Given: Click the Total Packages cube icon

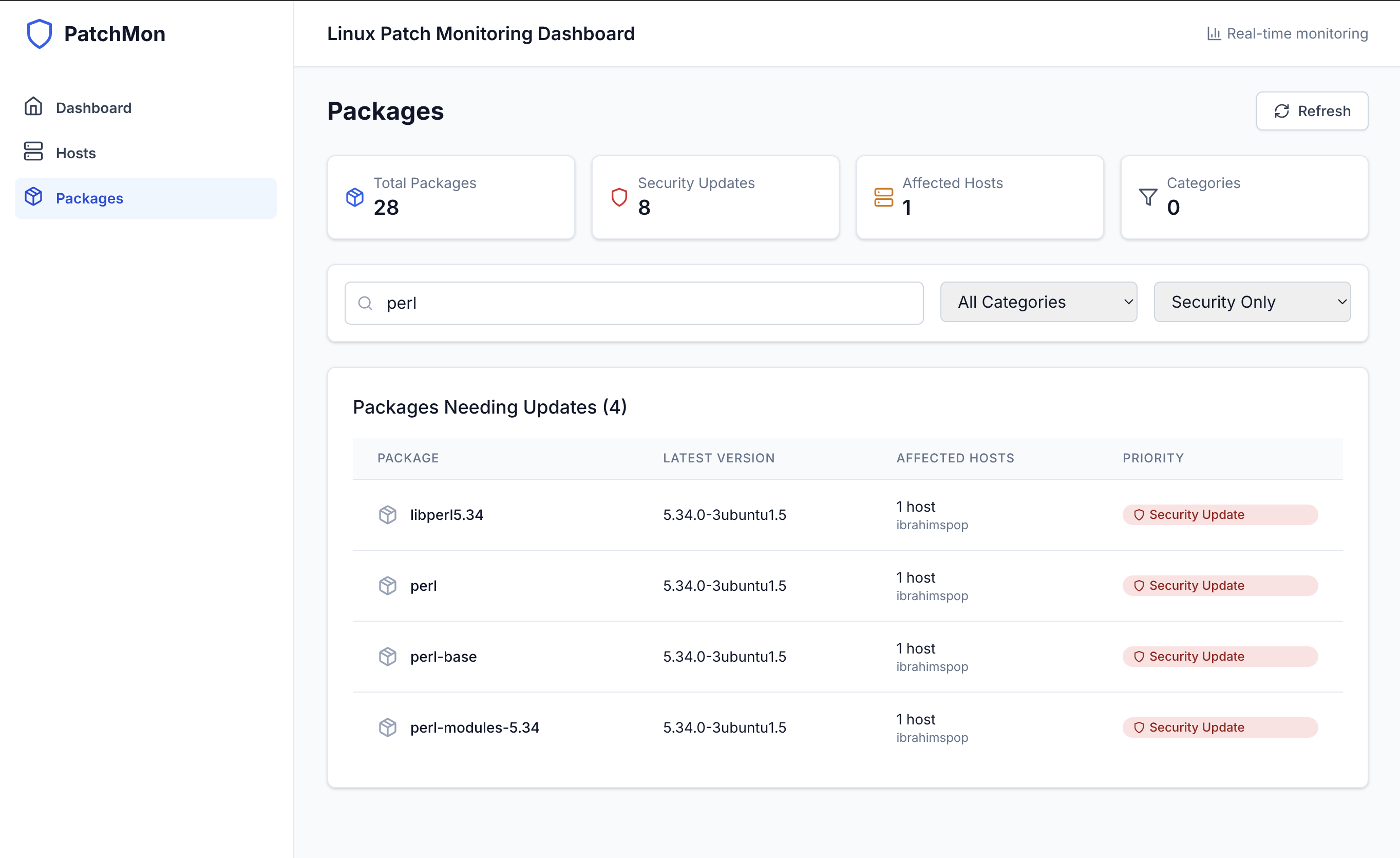Looking at the screenshot, I should pos(354,197).
